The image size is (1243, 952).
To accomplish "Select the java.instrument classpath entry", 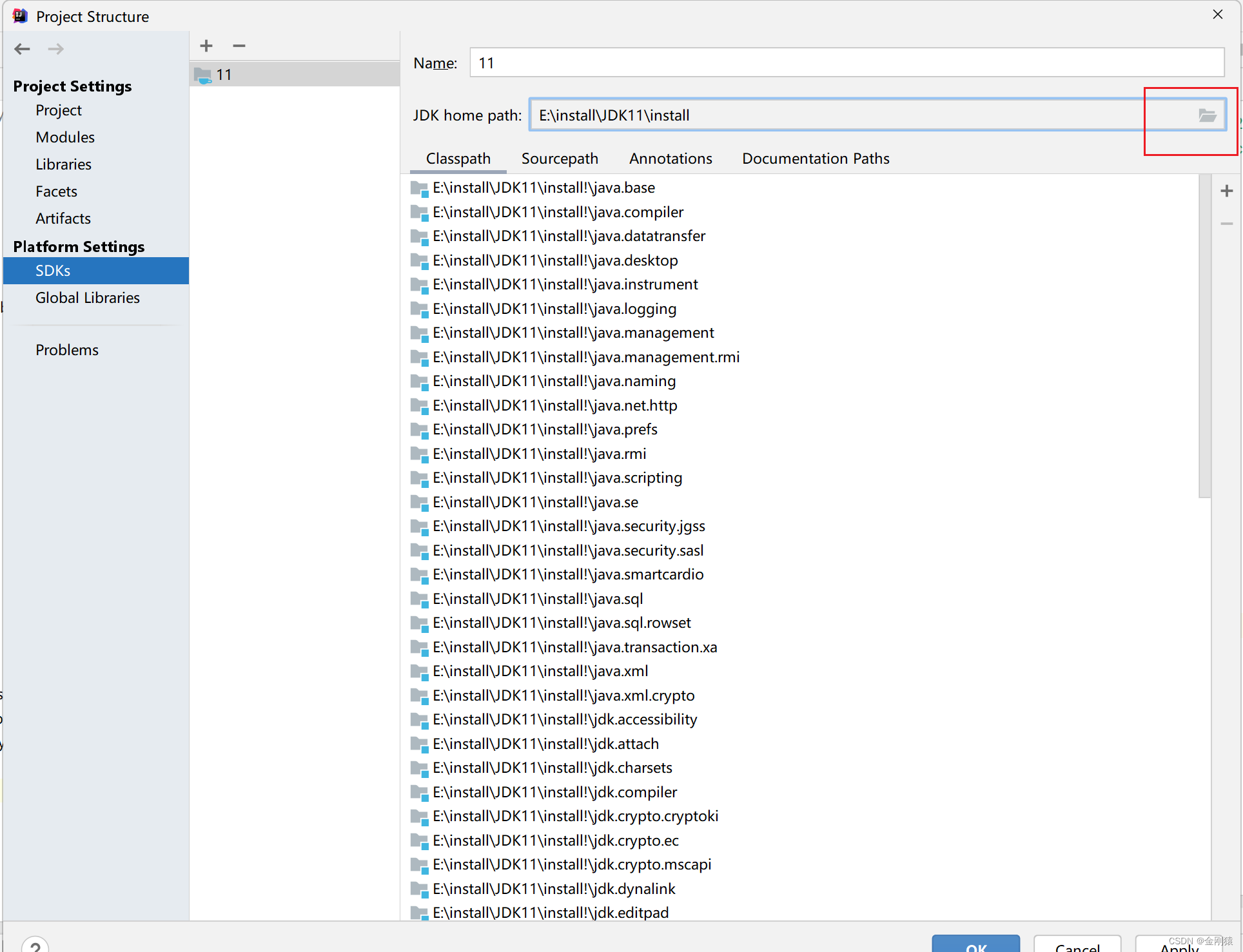I will click(803, 284).
